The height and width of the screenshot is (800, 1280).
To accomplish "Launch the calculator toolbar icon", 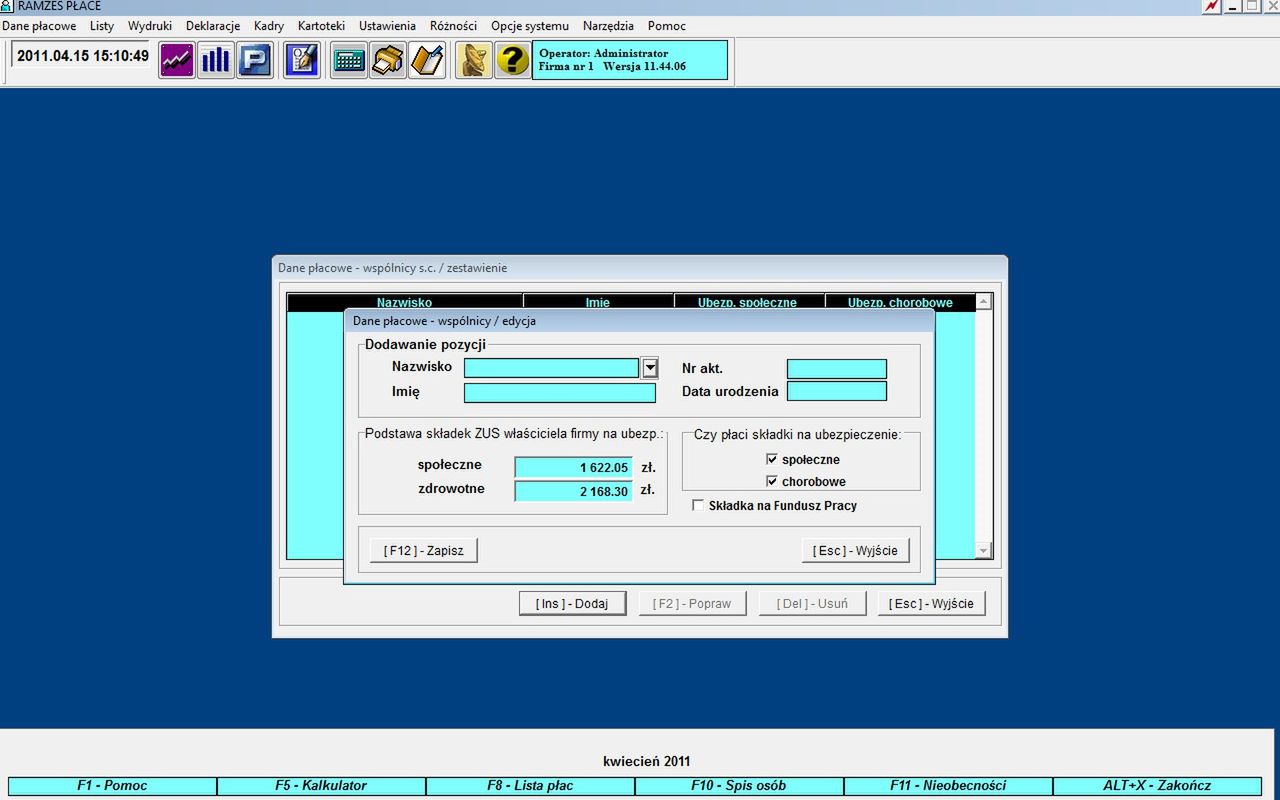I will click(349, 60).
